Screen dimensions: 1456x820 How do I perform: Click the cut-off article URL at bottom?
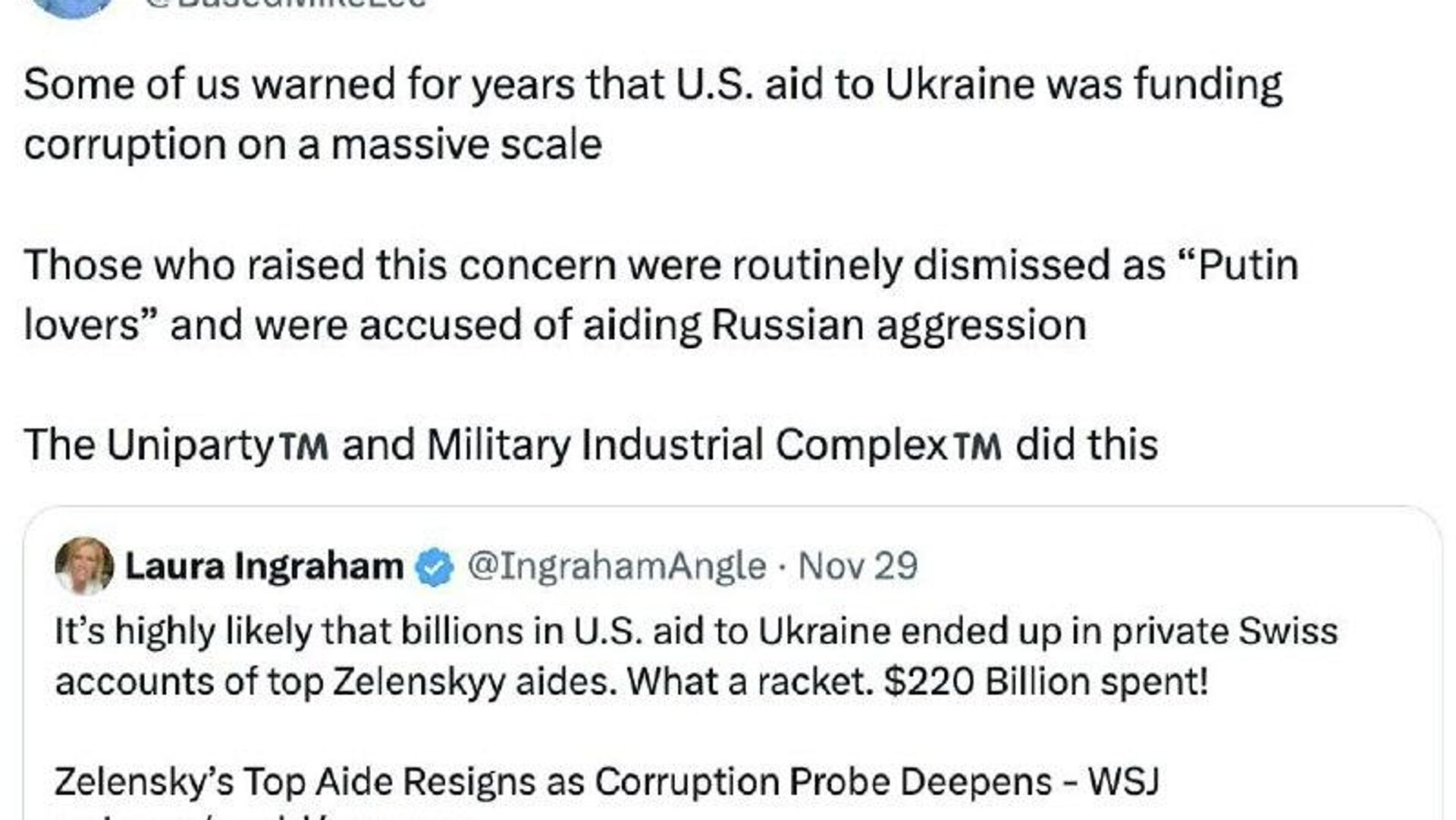(x=265, y=816)
